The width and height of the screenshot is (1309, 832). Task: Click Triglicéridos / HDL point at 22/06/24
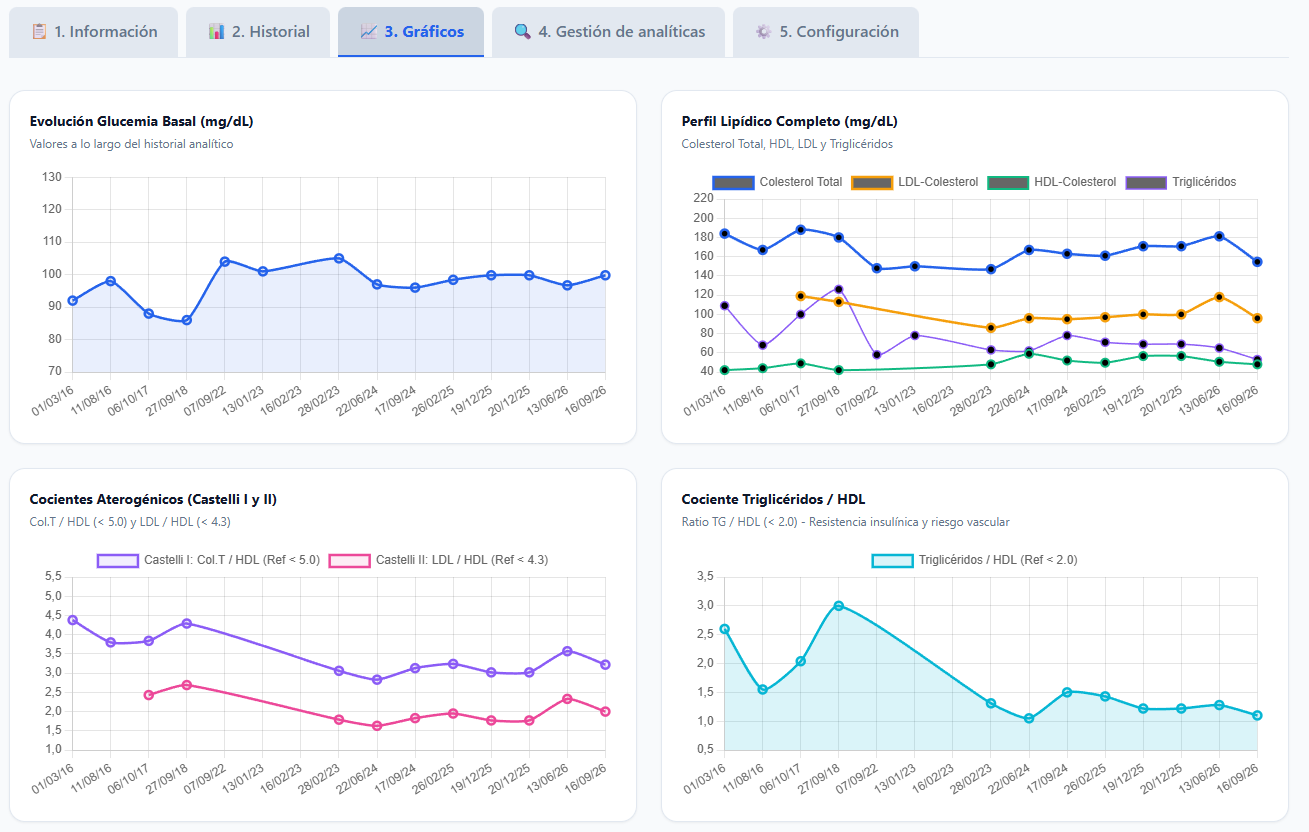point(1029,718)
